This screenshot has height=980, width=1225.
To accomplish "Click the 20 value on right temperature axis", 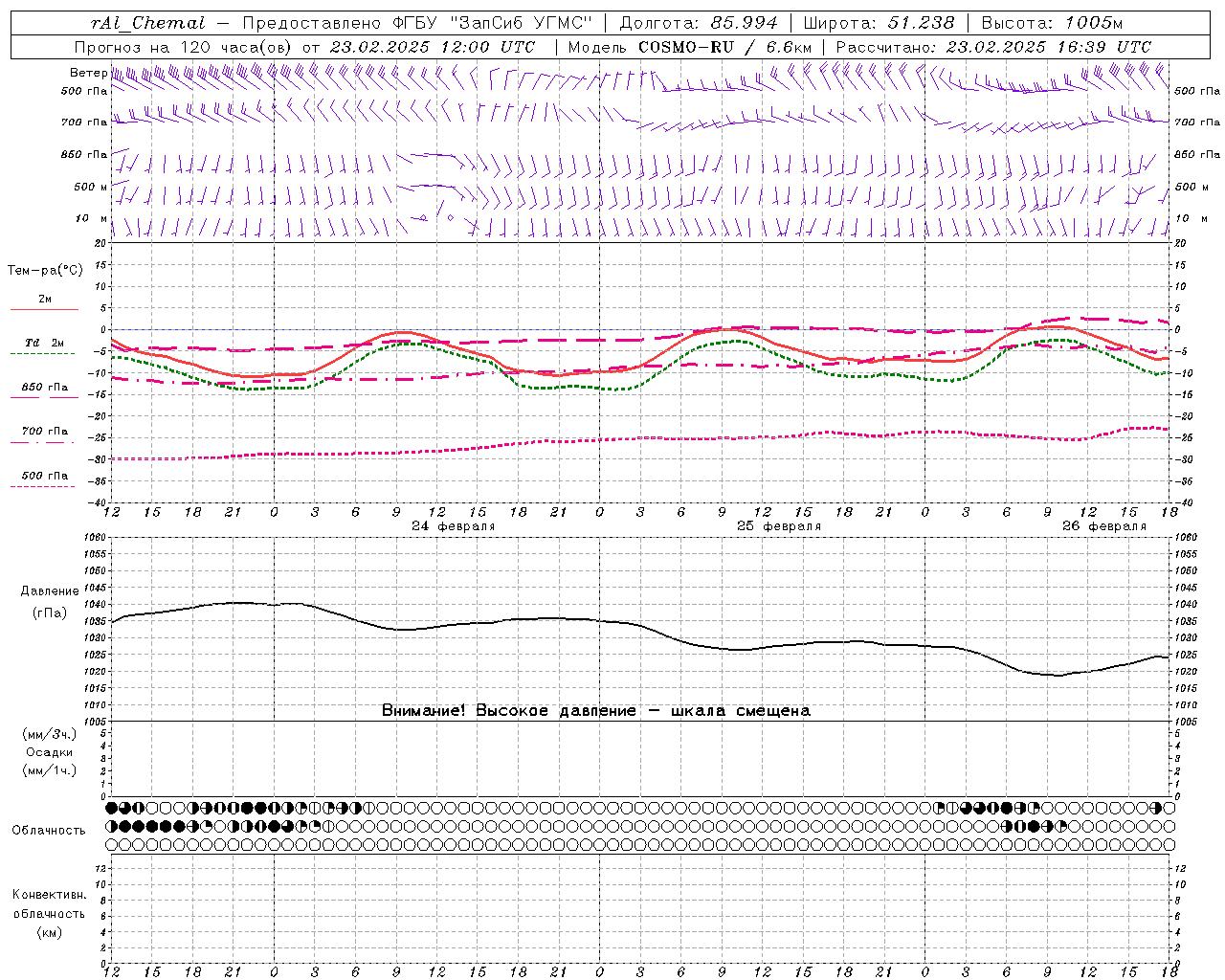I will (x=1180, y=243).
